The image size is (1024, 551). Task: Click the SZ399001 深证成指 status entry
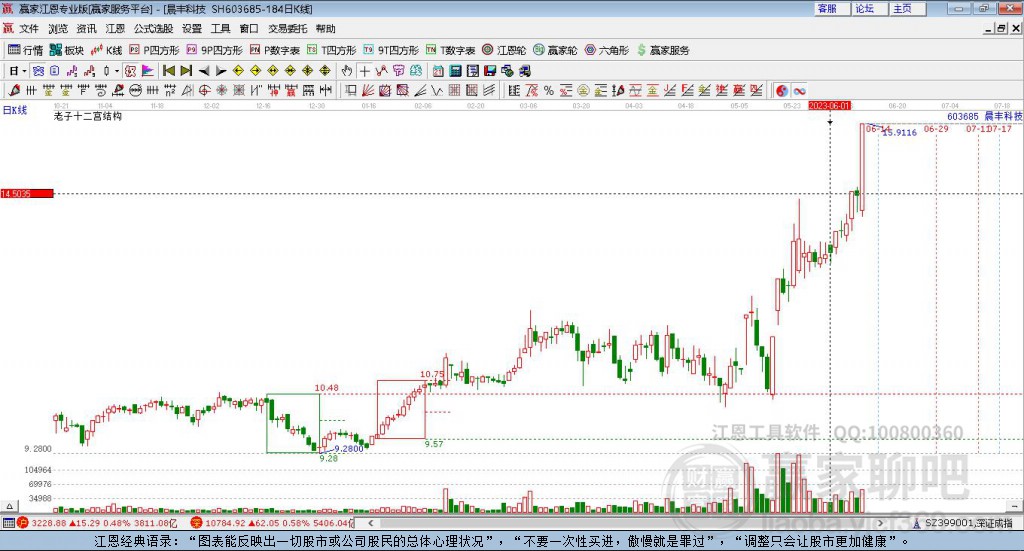point(968,523)
